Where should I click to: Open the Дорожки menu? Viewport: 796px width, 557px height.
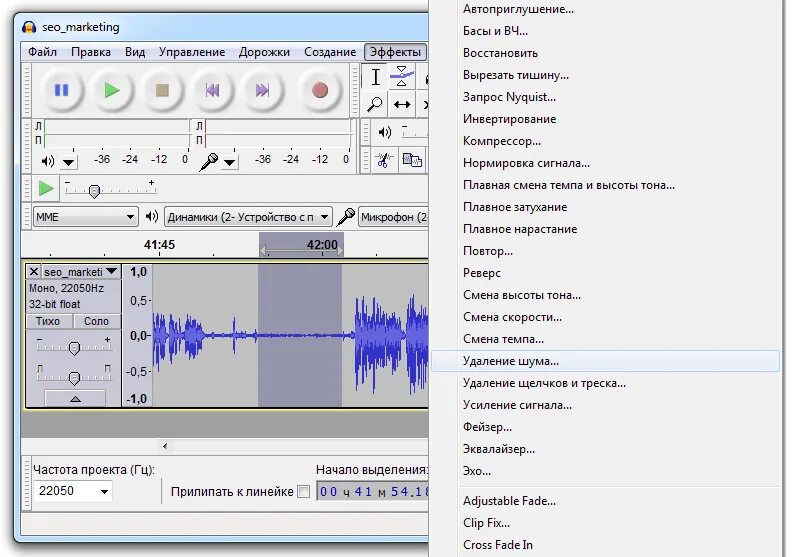[x=264, y=52]
